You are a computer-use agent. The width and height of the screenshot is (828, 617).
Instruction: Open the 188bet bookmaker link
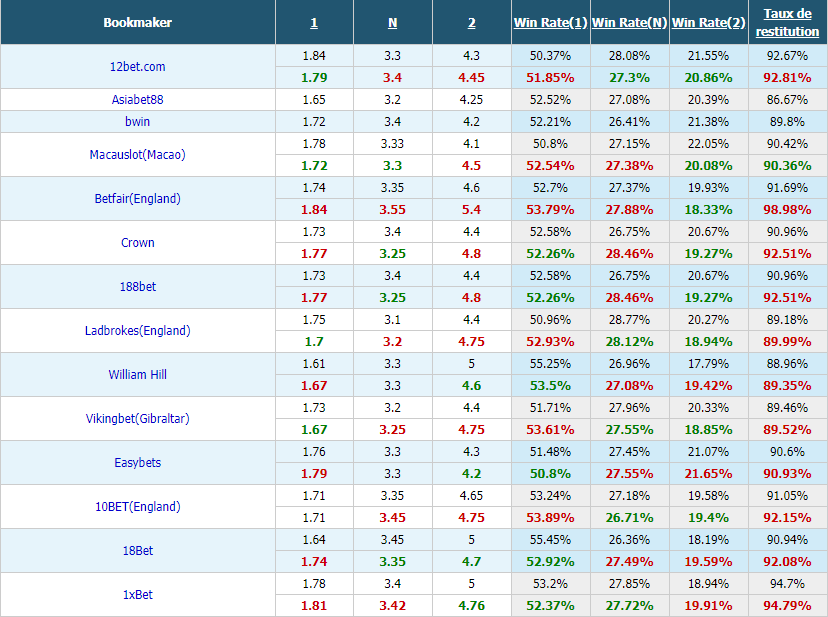(x=137, y=286)
